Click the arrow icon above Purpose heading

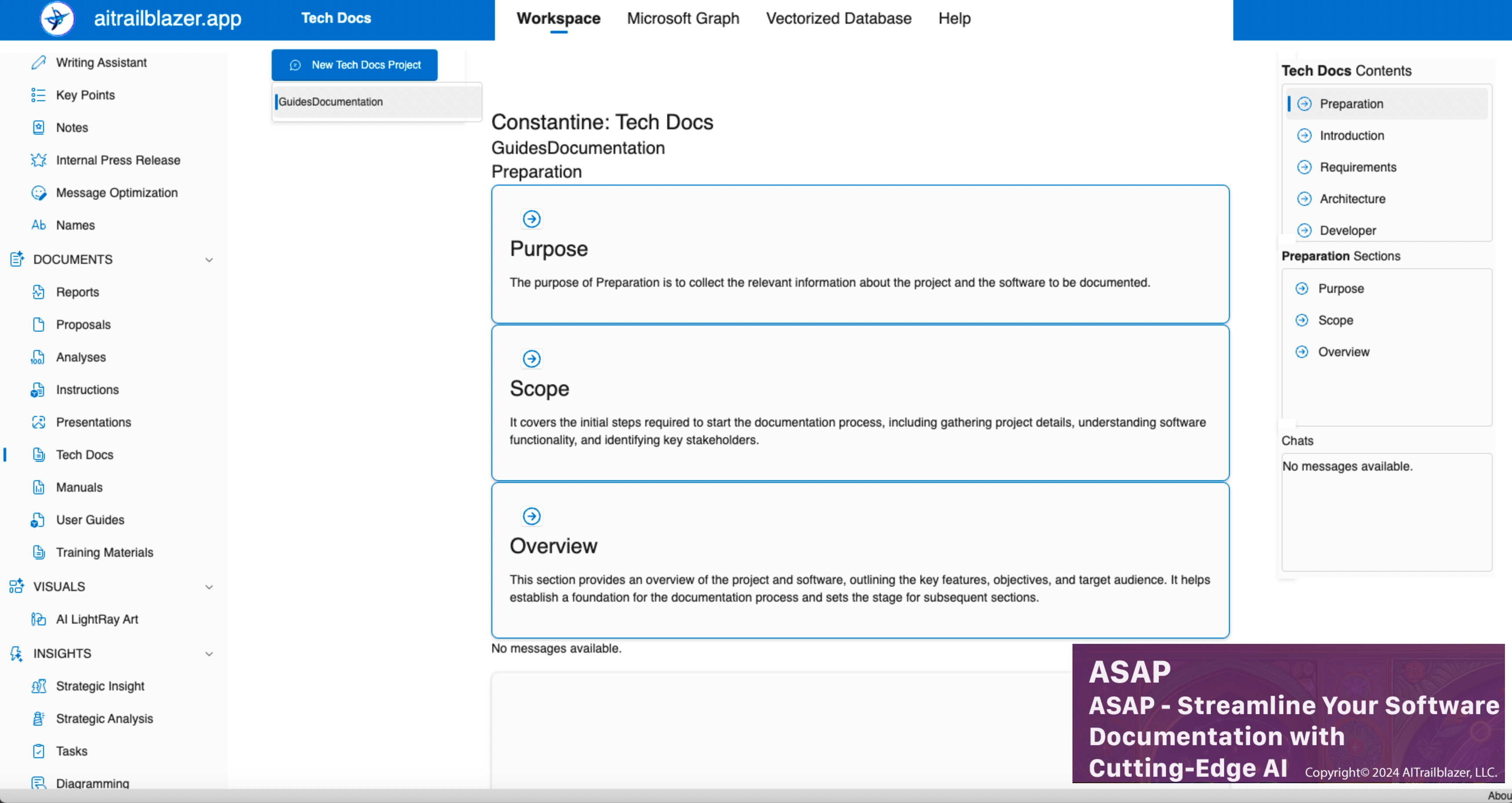tap(531, 219)
